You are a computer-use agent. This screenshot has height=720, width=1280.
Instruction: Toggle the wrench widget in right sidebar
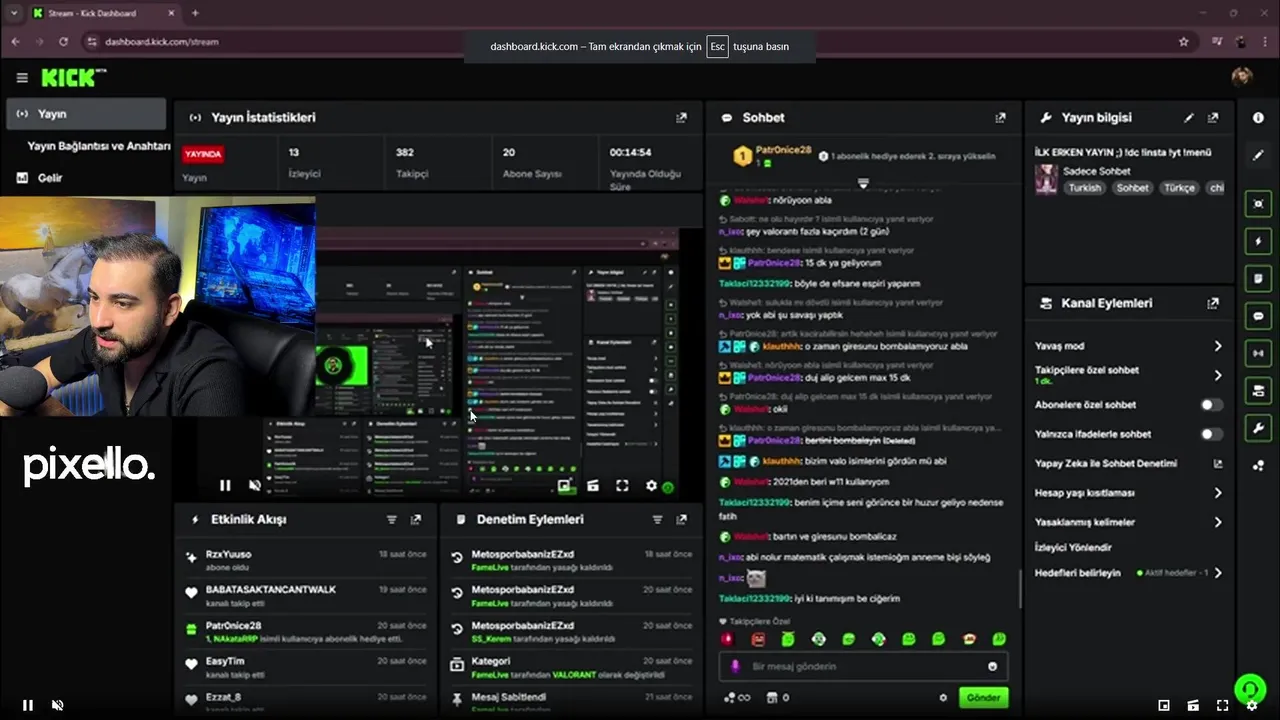pos(1258,428)
